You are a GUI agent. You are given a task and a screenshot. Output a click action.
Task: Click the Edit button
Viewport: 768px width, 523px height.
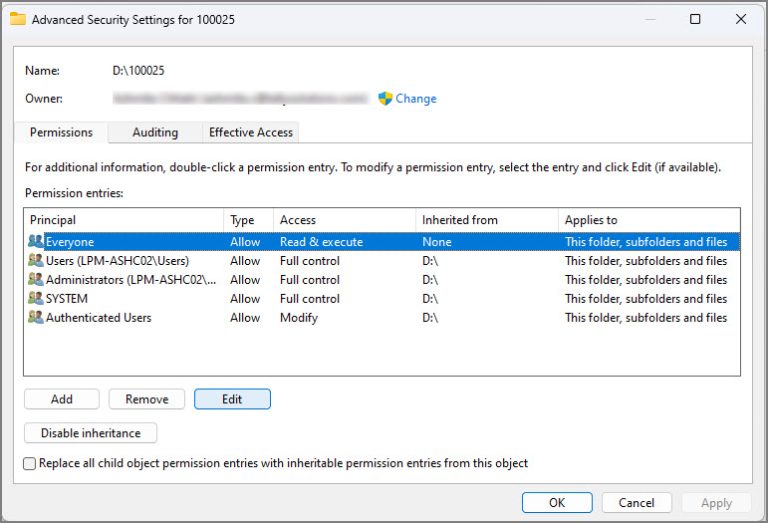coord(232,399)
